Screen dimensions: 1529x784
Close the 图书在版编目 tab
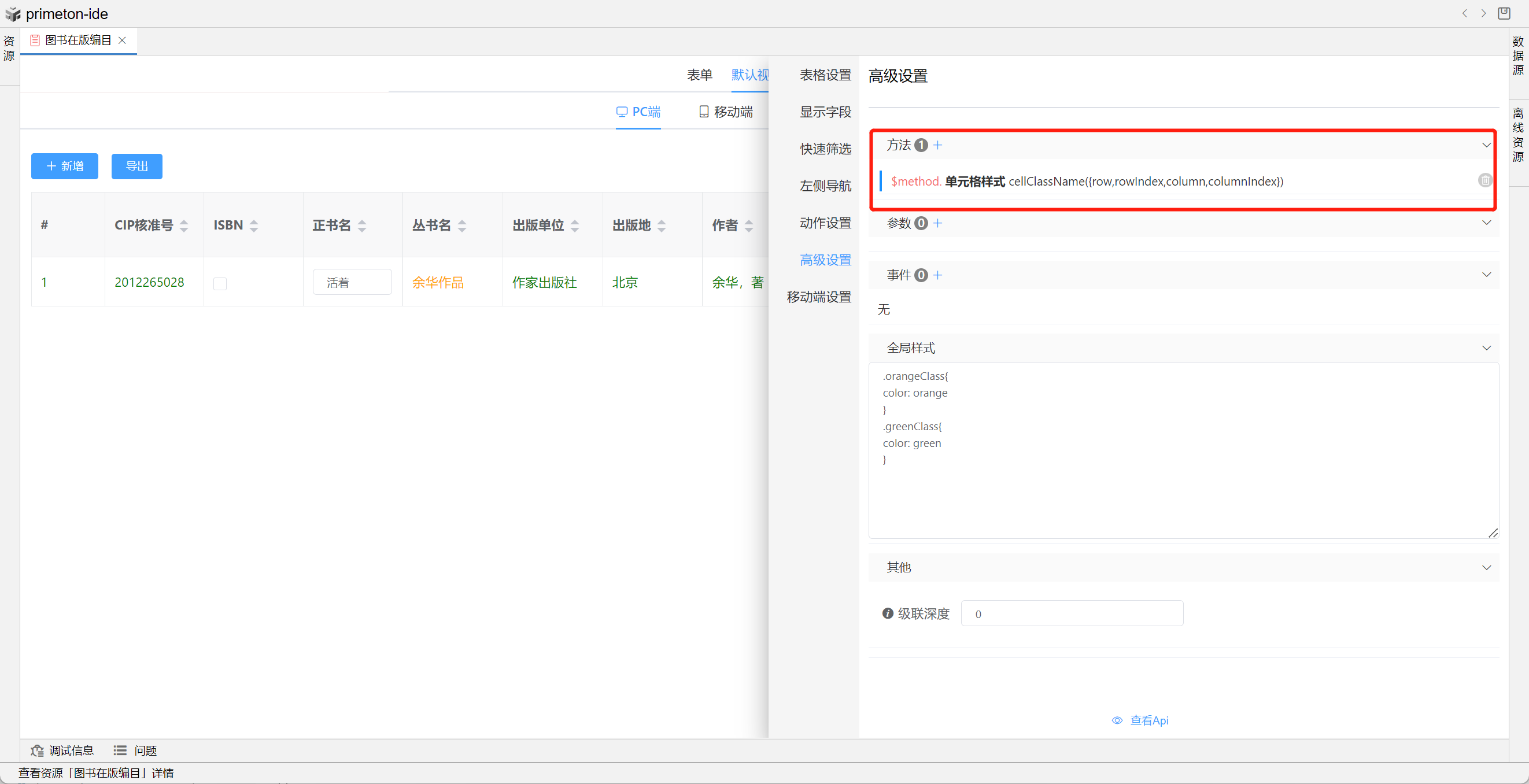coord(122,40)
